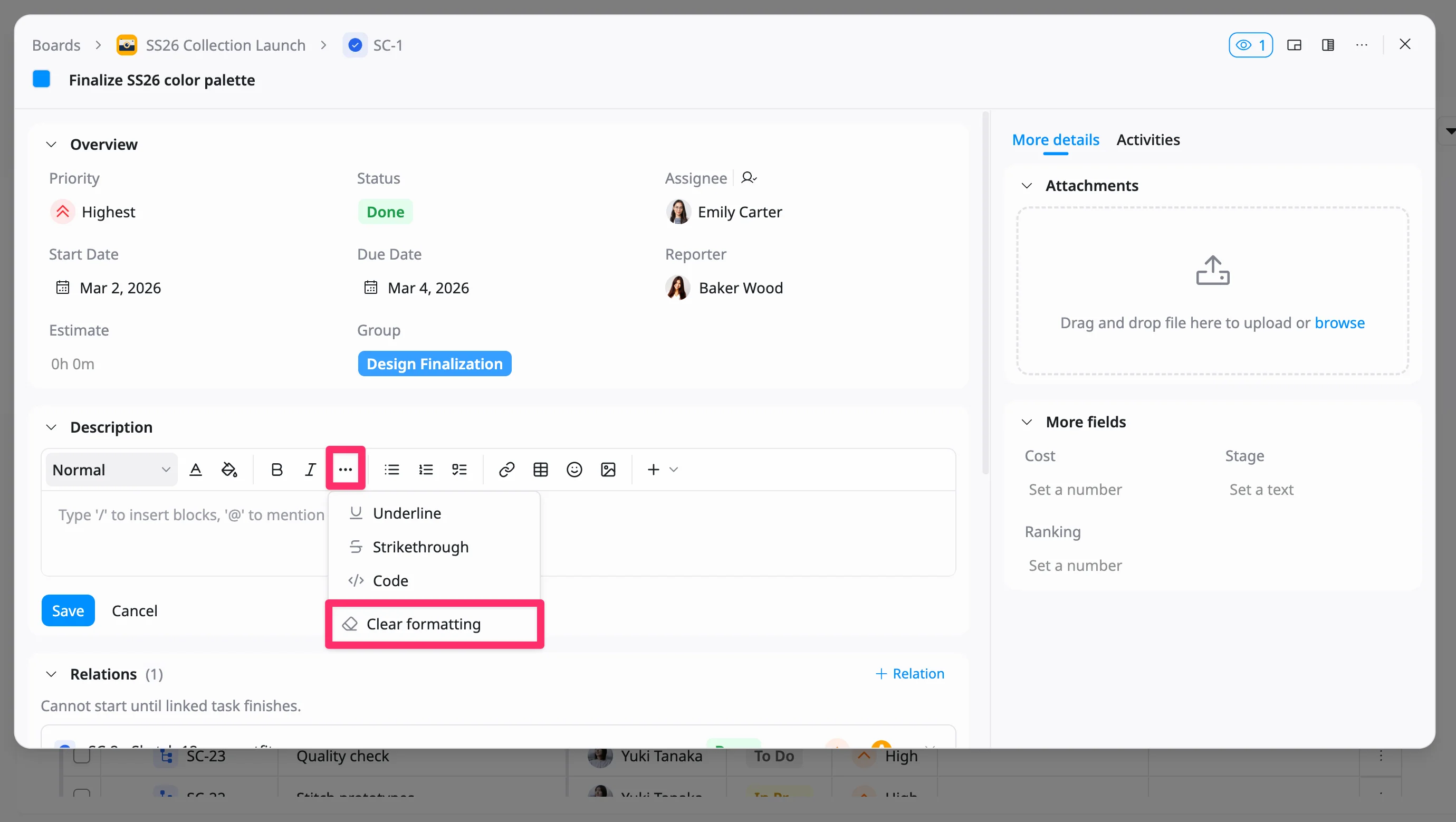This screenshot has width=1456, height=822.
Task: Click the picture-in-picture view icon
Action: (x=1295, y=45)
